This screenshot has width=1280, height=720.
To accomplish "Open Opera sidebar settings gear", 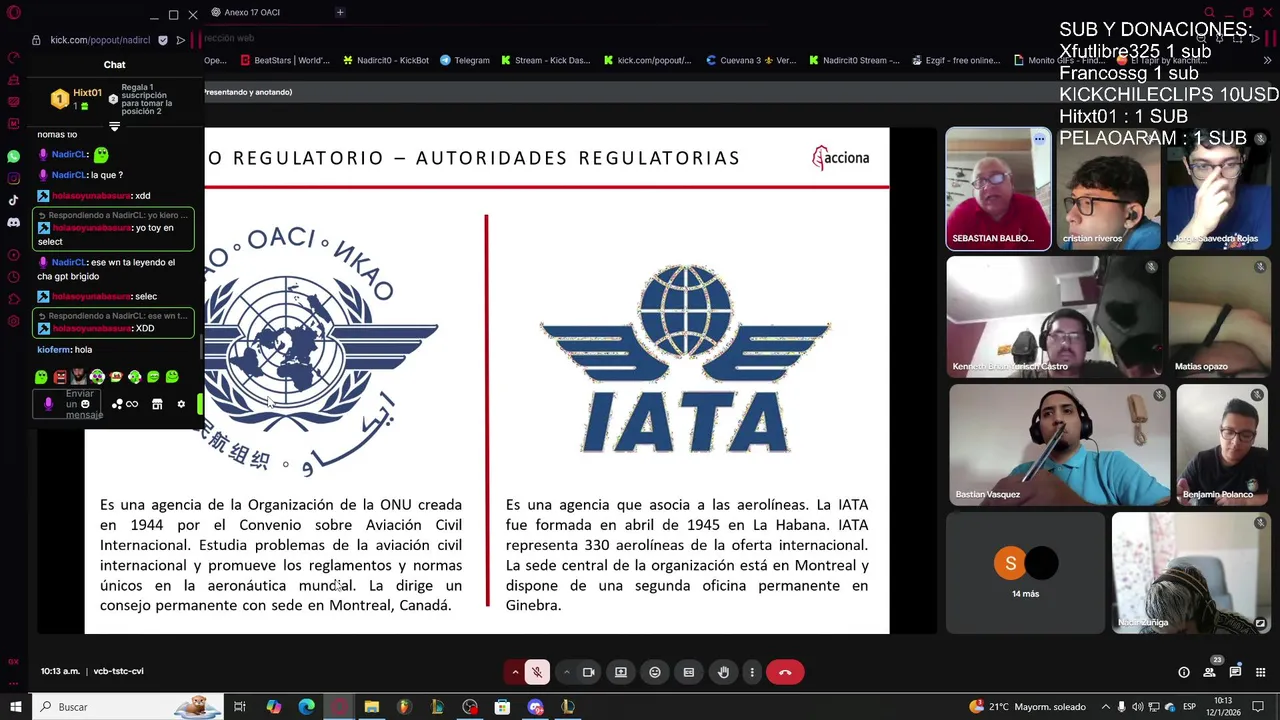I will pos(13,321).
